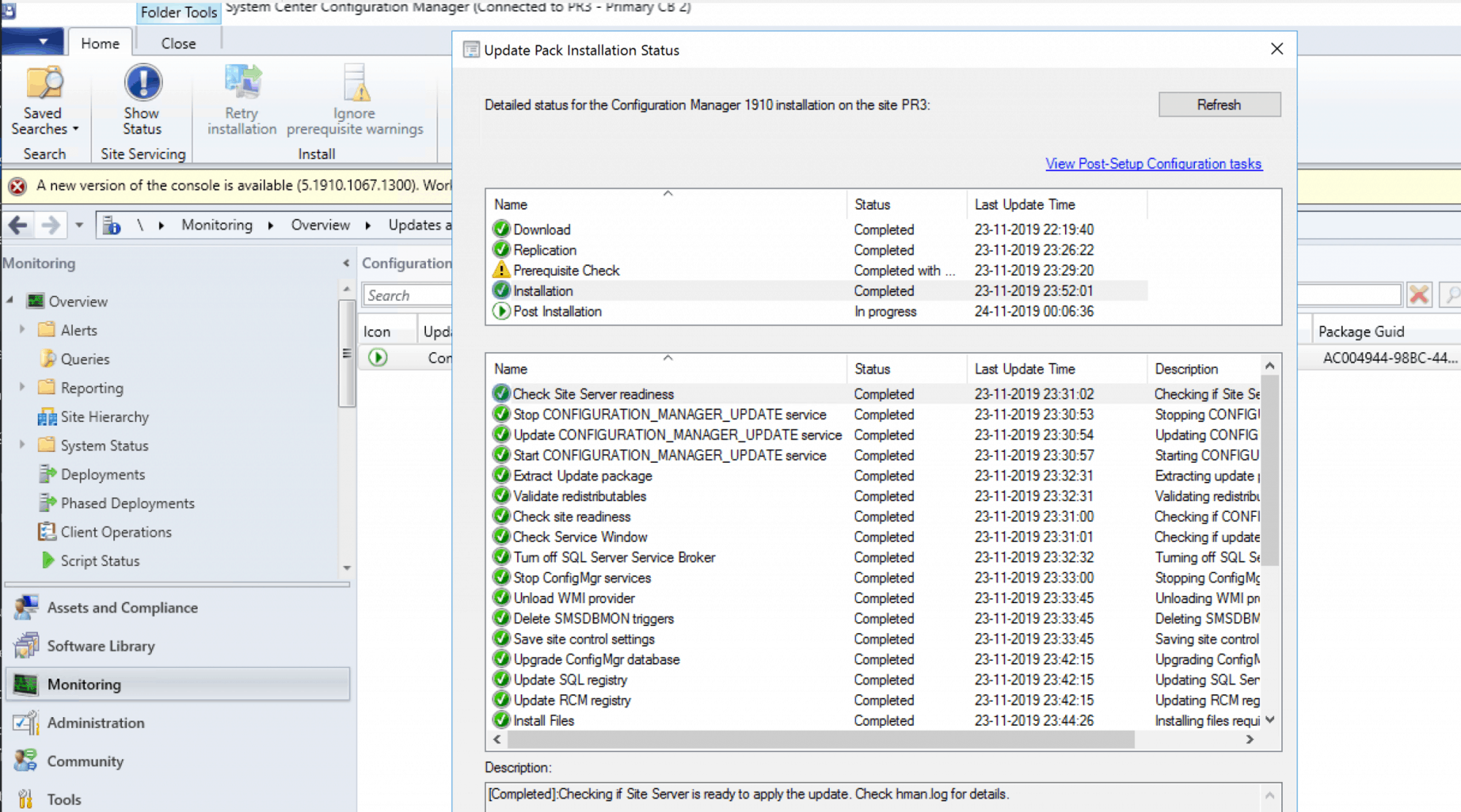
Task: Select the Replication phase row
Action: pyautogui.click(x=818, y=250)
